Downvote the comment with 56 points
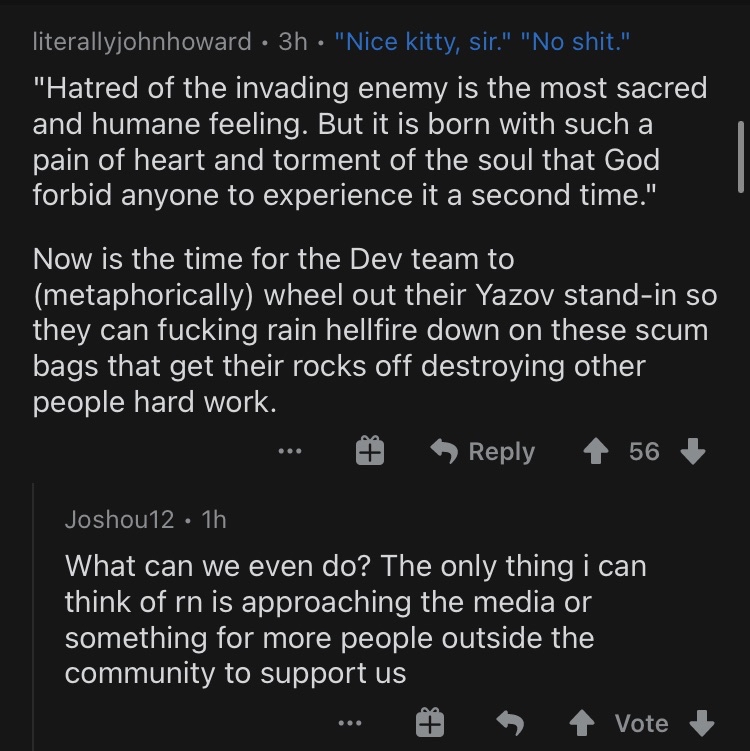This screenshot has width=750, height=751. [x=693, y=451]
